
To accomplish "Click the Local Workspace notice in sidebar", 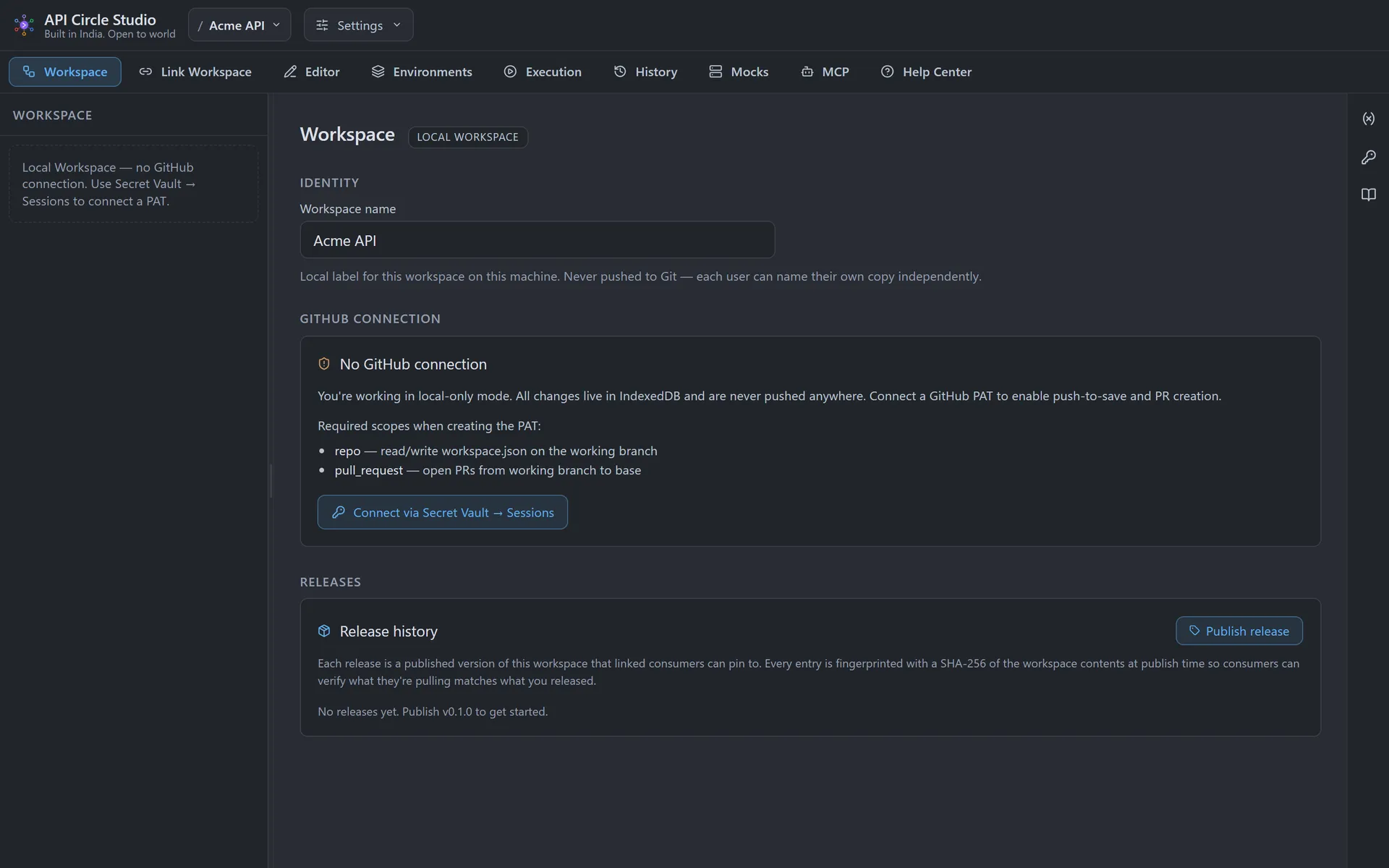I will click(x=134, y=184).
